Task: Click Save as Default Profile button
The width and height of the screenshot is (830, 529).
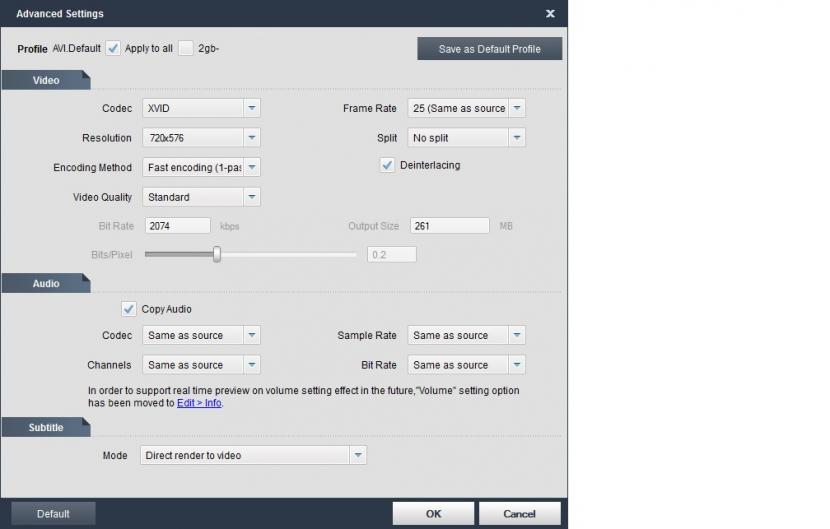Action: pos(490,49)
